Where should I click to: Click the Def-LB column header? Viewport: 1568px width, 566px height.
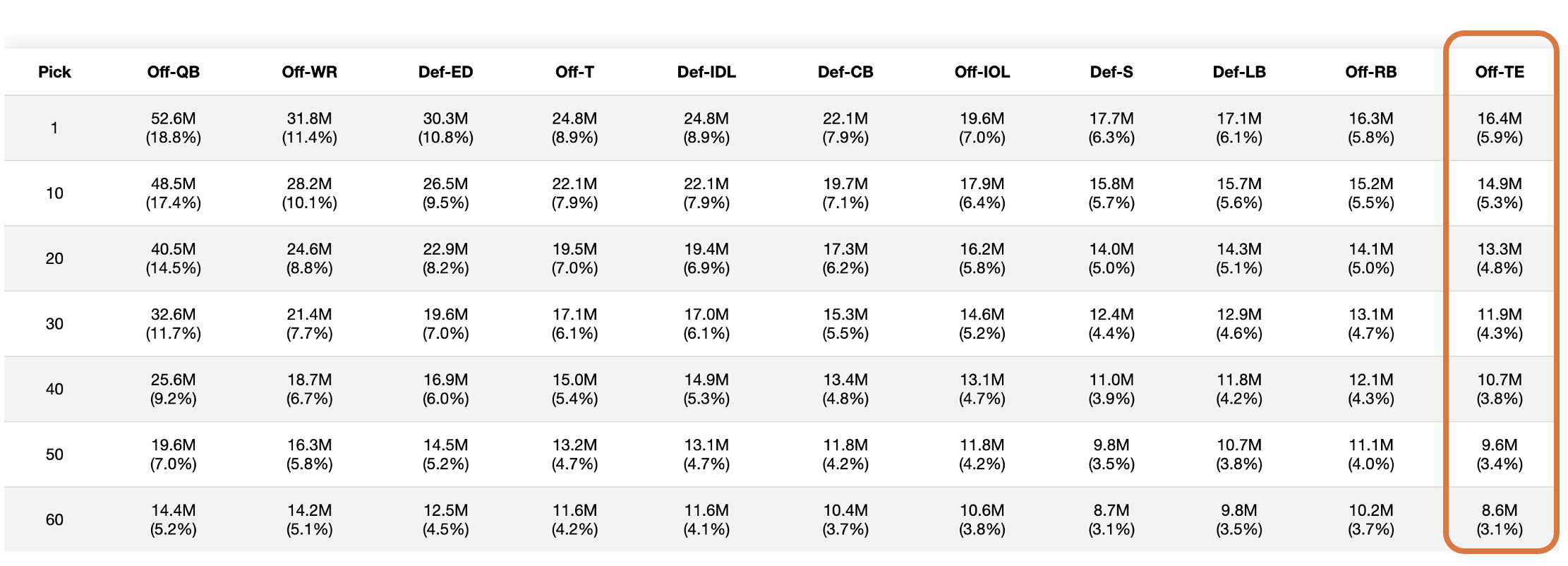(x=1238, y=72)
